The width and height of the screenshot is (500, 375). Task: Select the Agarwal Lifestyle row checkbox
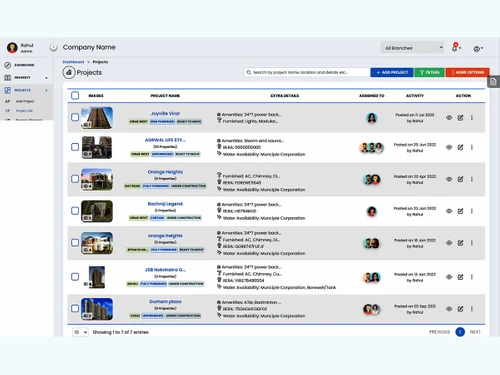75,147
